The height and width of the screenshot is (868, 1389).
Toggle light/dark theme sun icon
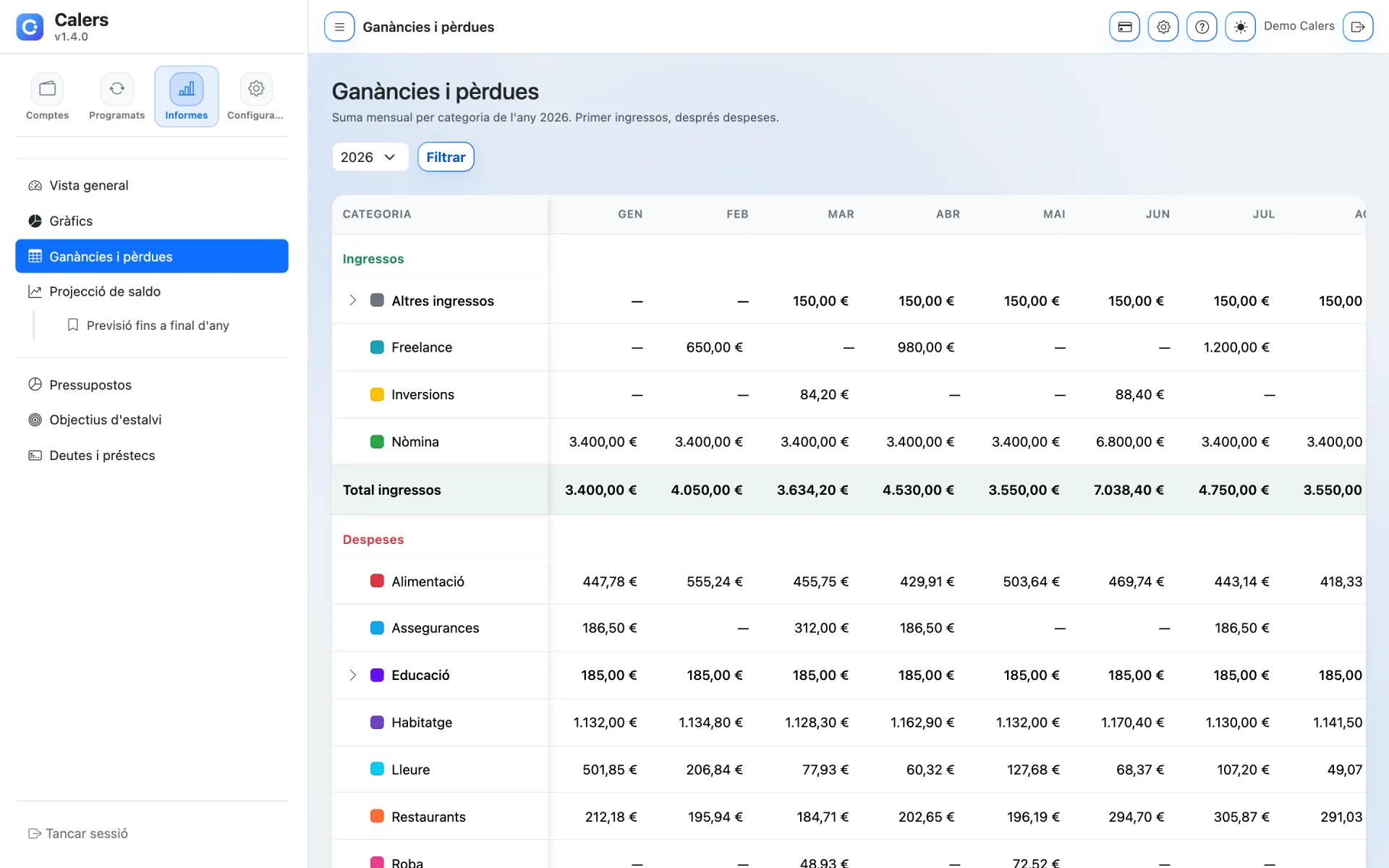pyautogui.click(x=1240, y=27)
